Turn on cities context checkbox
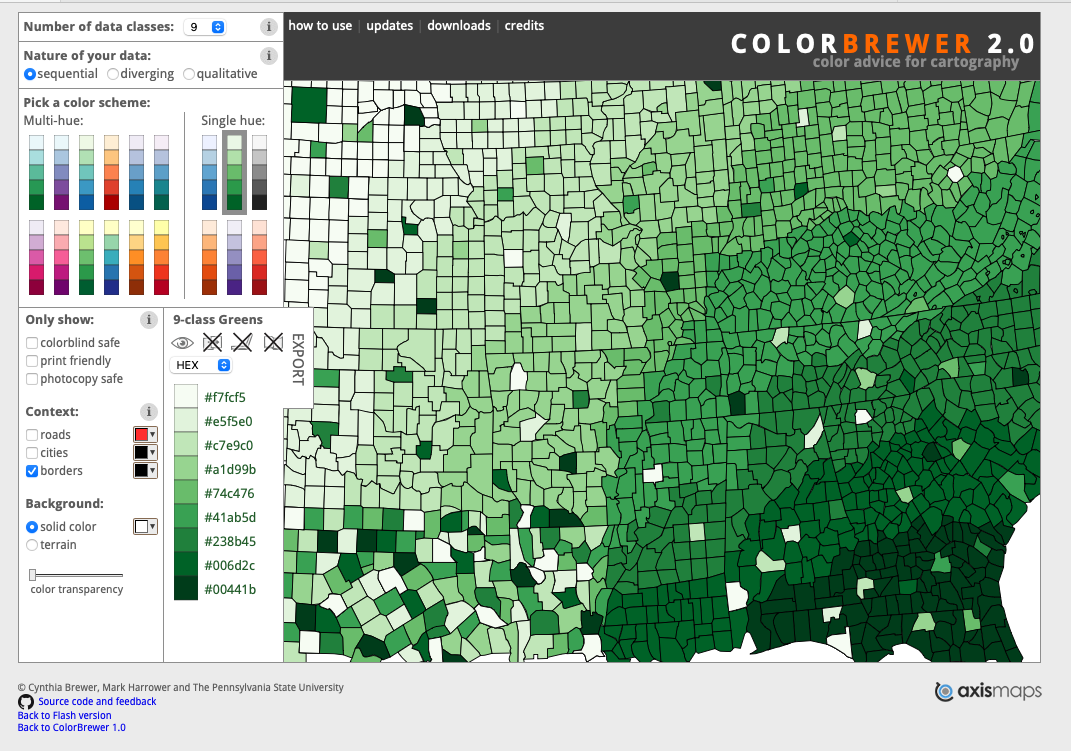The image size is (1071, 751). point(32,453)
